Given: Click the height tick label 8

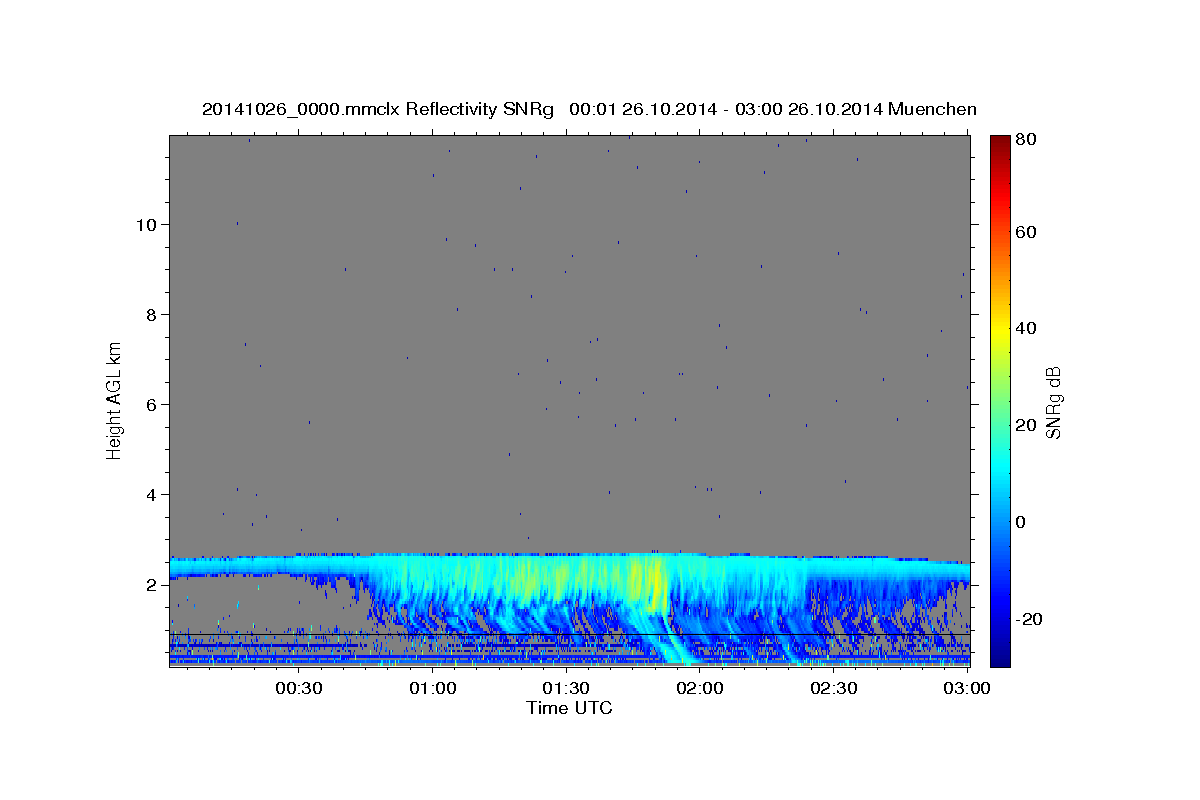Looking at the screenshot, I should (151, 314).
